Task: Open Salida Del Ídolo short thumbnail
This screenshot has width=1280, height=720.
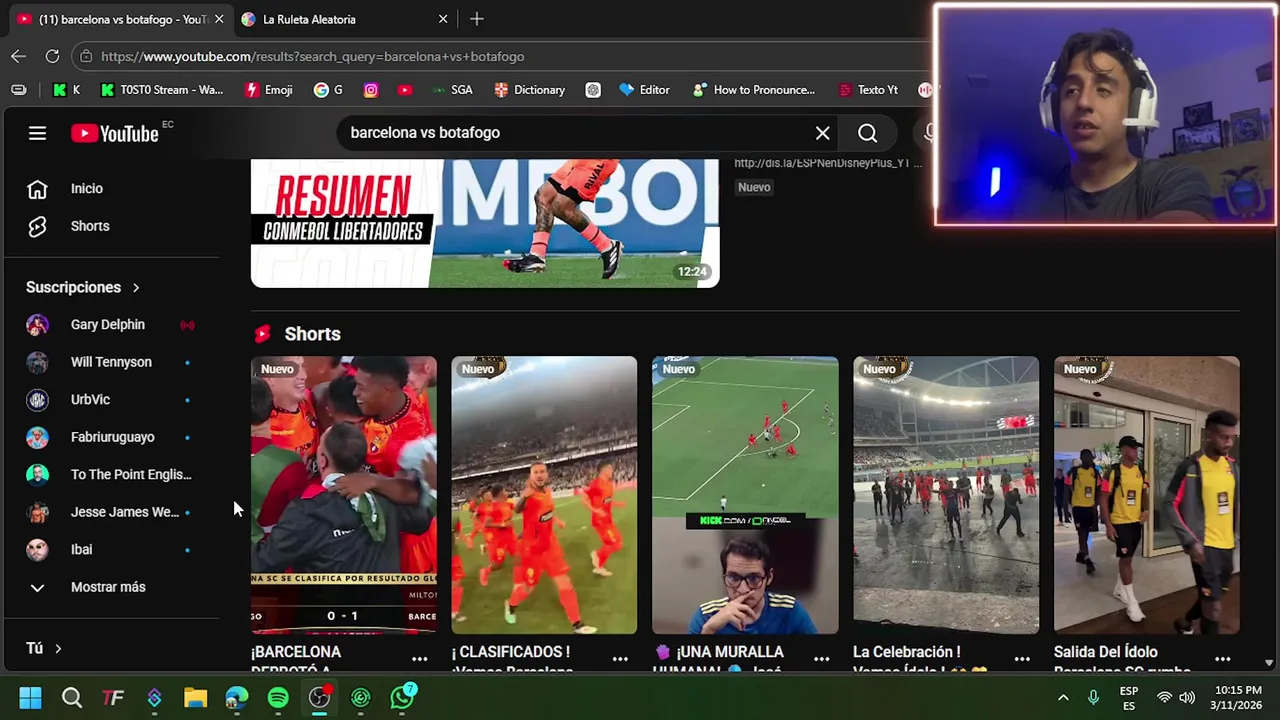Action: [x=1147, y=495]
